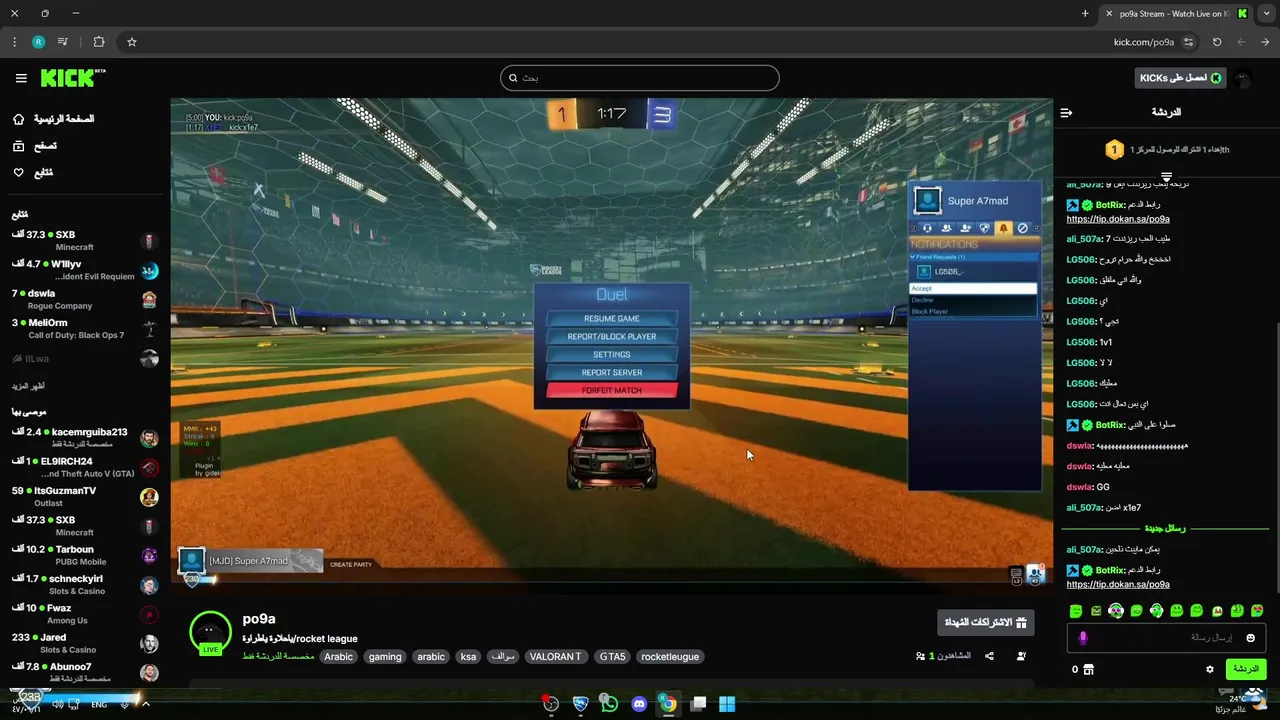Open chat settings gear icon
The width and height of the screenshot is (1280, 720).
pos(1210,669)
